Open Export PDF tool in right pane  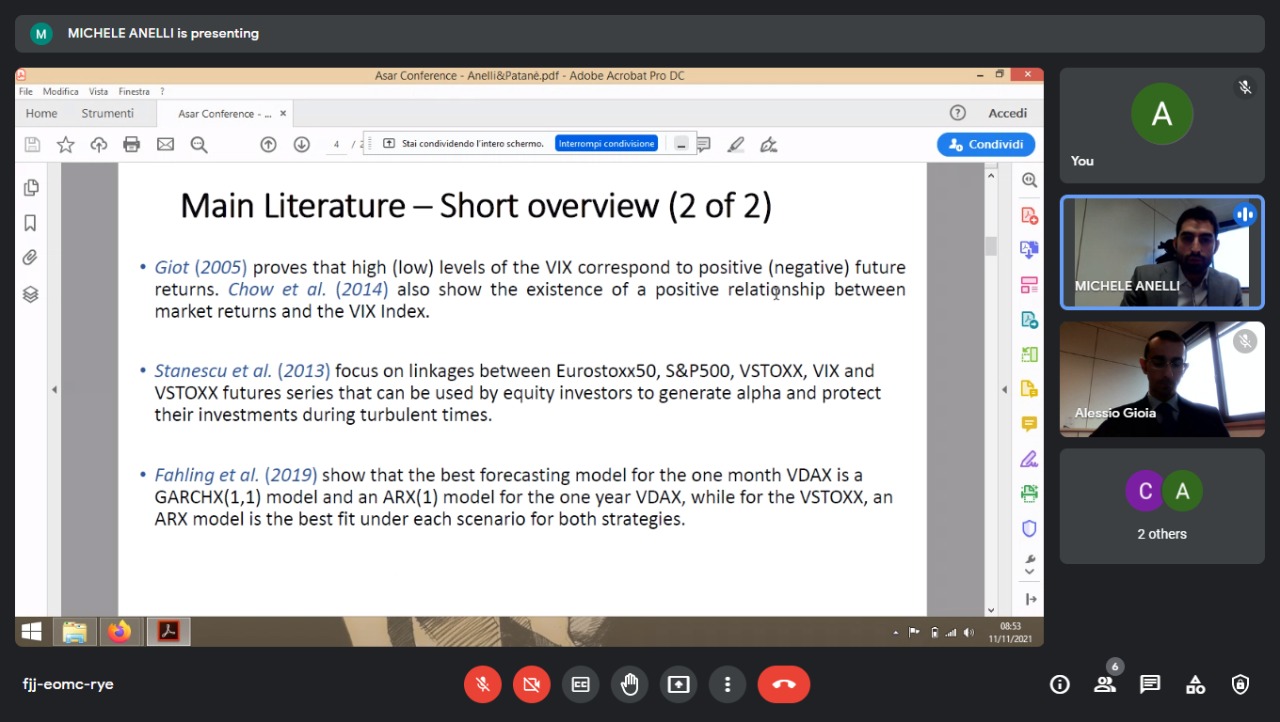pos(1029,250)
